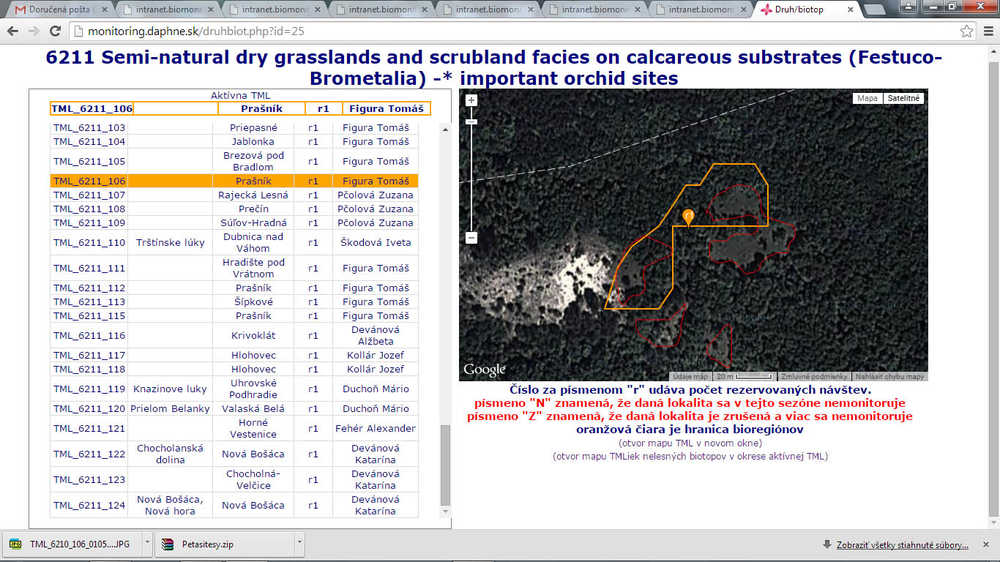Image resolution: width=1000 pixels, height=562 pixels.
Task: Go forward to the next page
Action: [34, 31]
